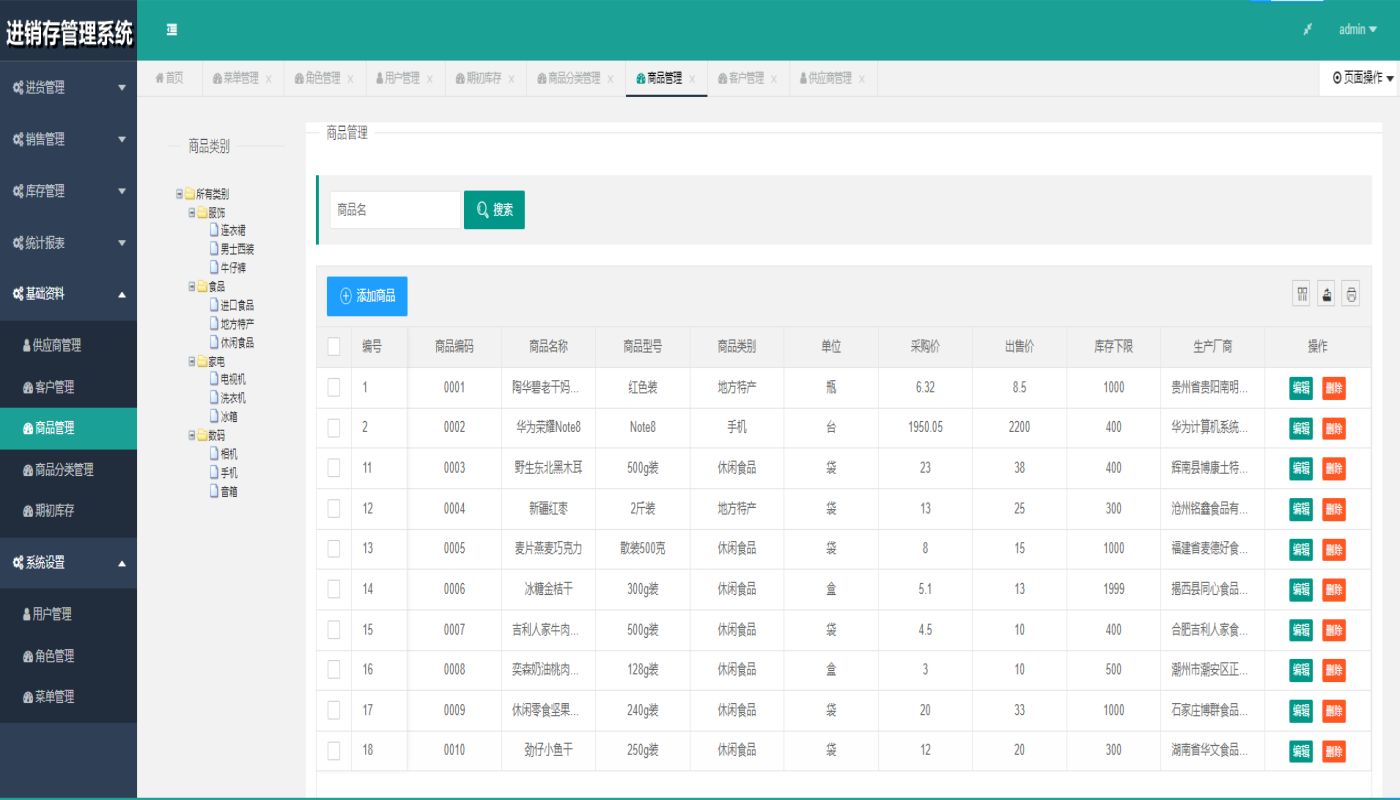Open 菜单管理 in the sidebar

(x=68, y=697)
